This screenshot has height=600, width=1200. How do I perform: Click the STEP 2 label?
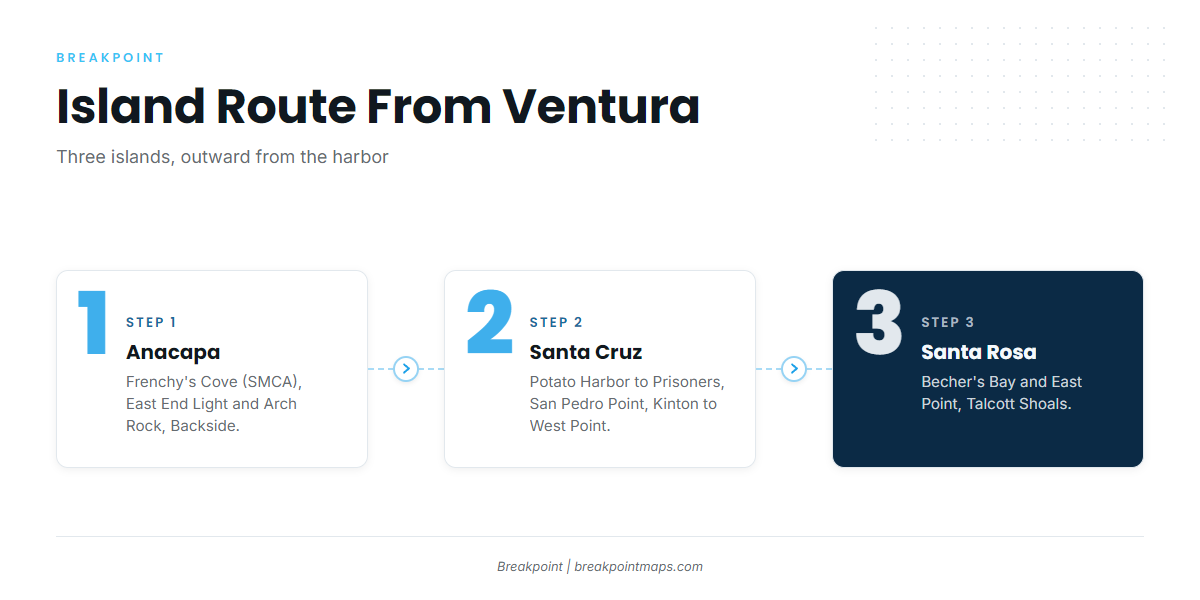556,322
